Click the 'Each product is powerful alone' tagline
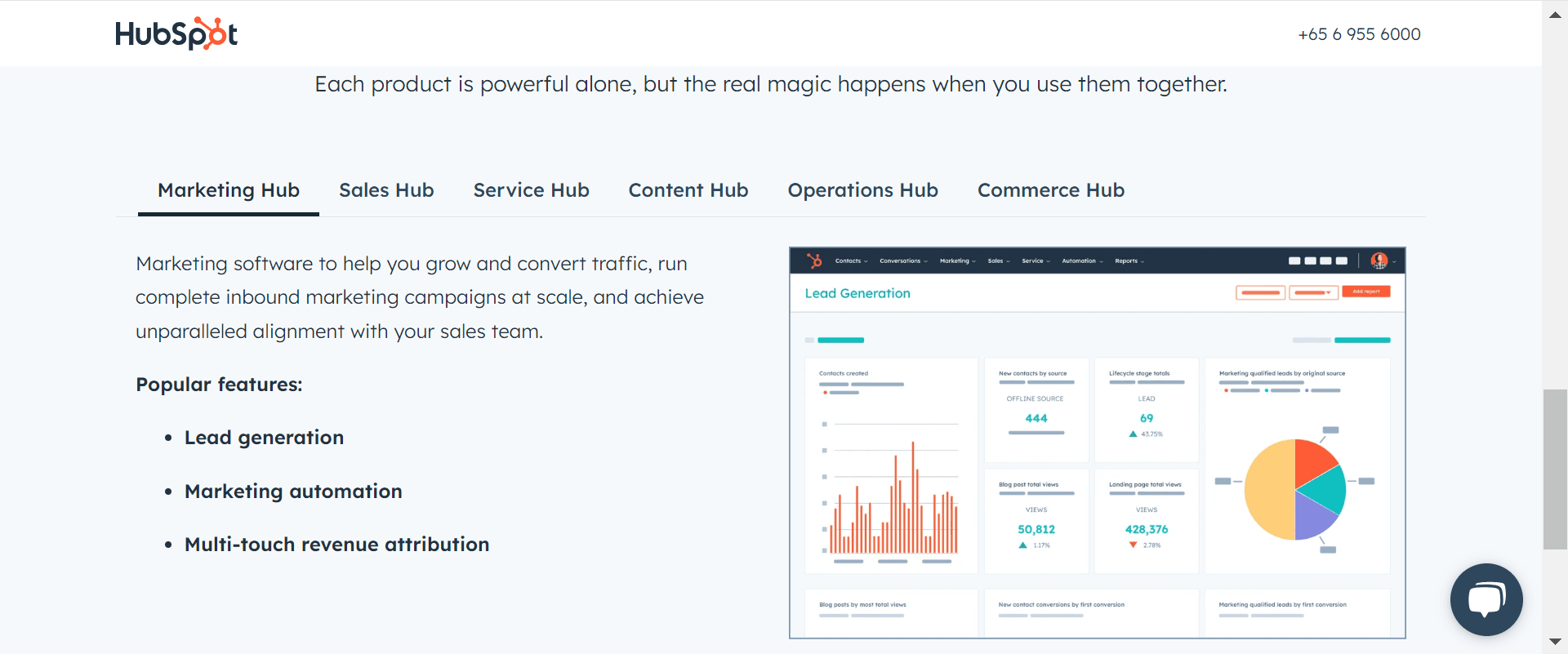This screenshot has height=654, width=1568. point(771,84)
